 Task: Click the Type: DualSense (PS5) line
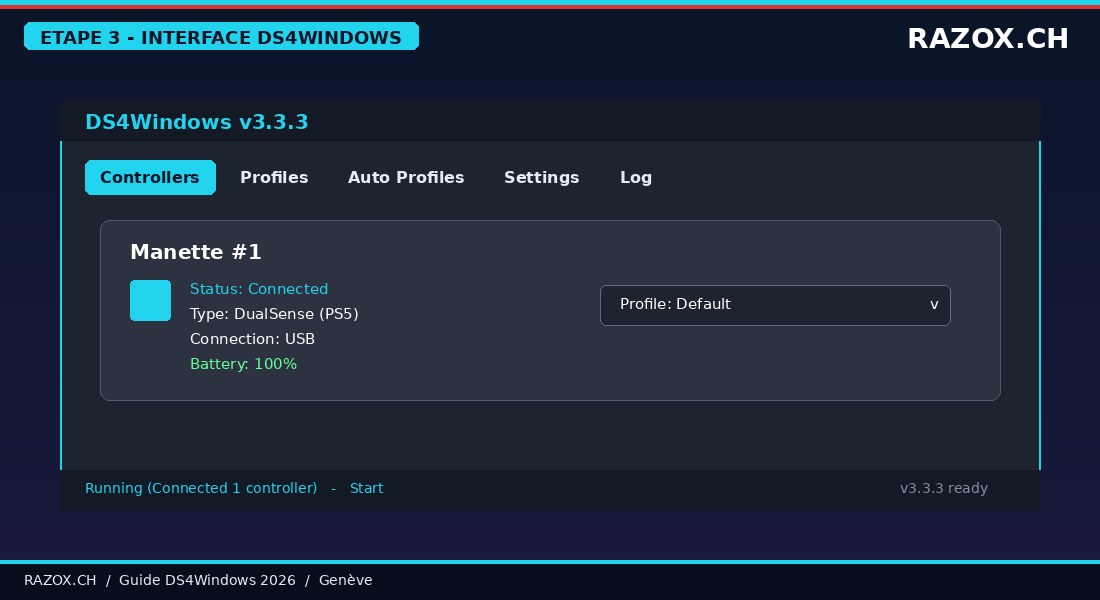click(x=274, y=314)
